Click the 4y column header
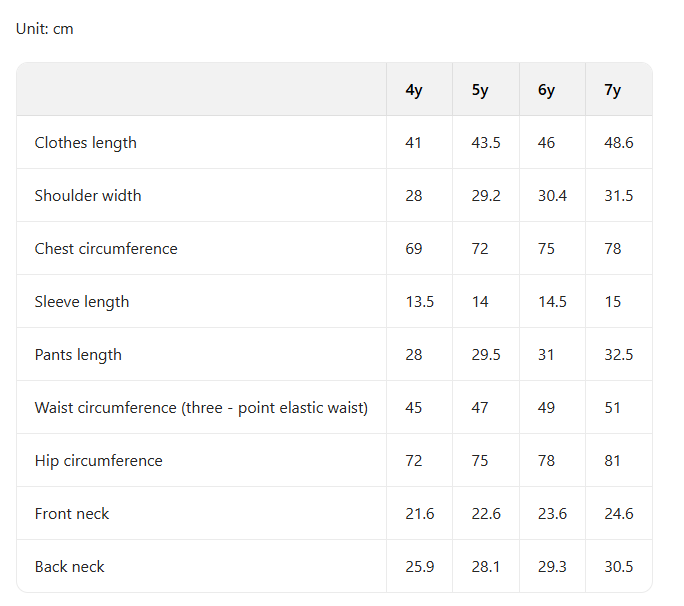This screenshot has width=684, height=606. 414,90
